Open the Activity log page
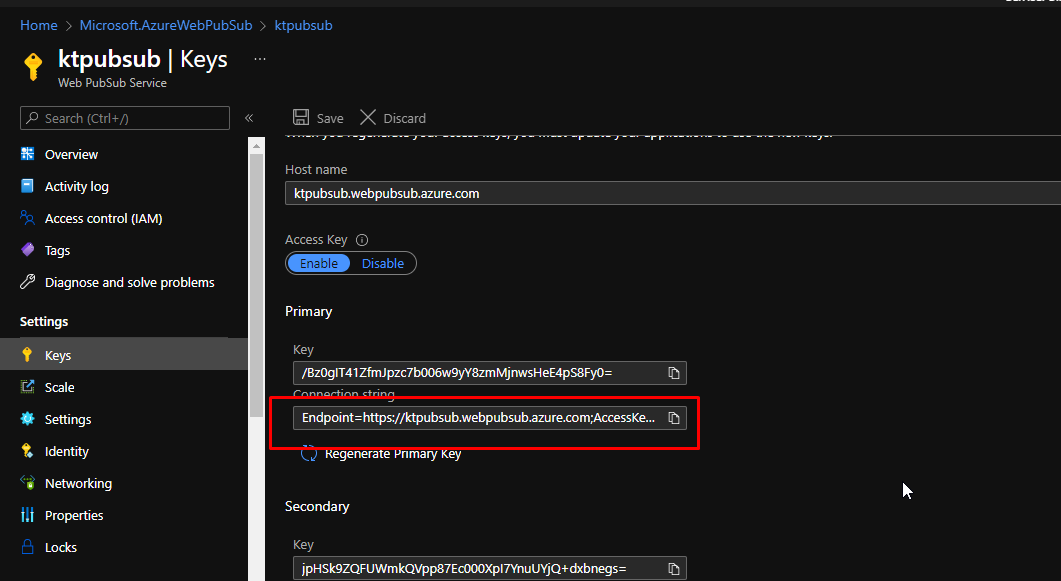The width and height of the screenshot is (1061, 581). click(77, 187)
